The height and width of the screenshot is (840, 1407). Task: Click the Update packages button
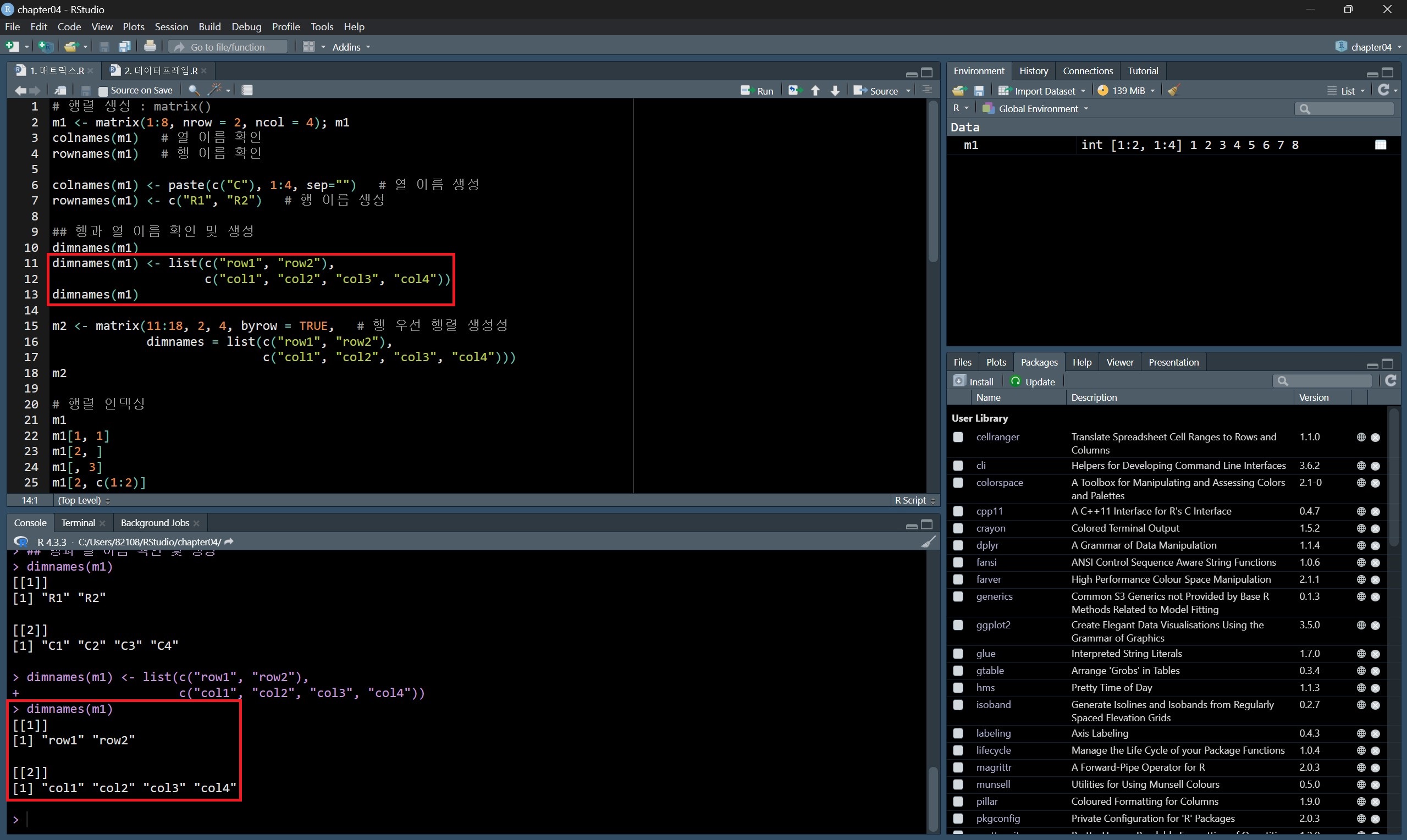click(x=1033, y=382)
